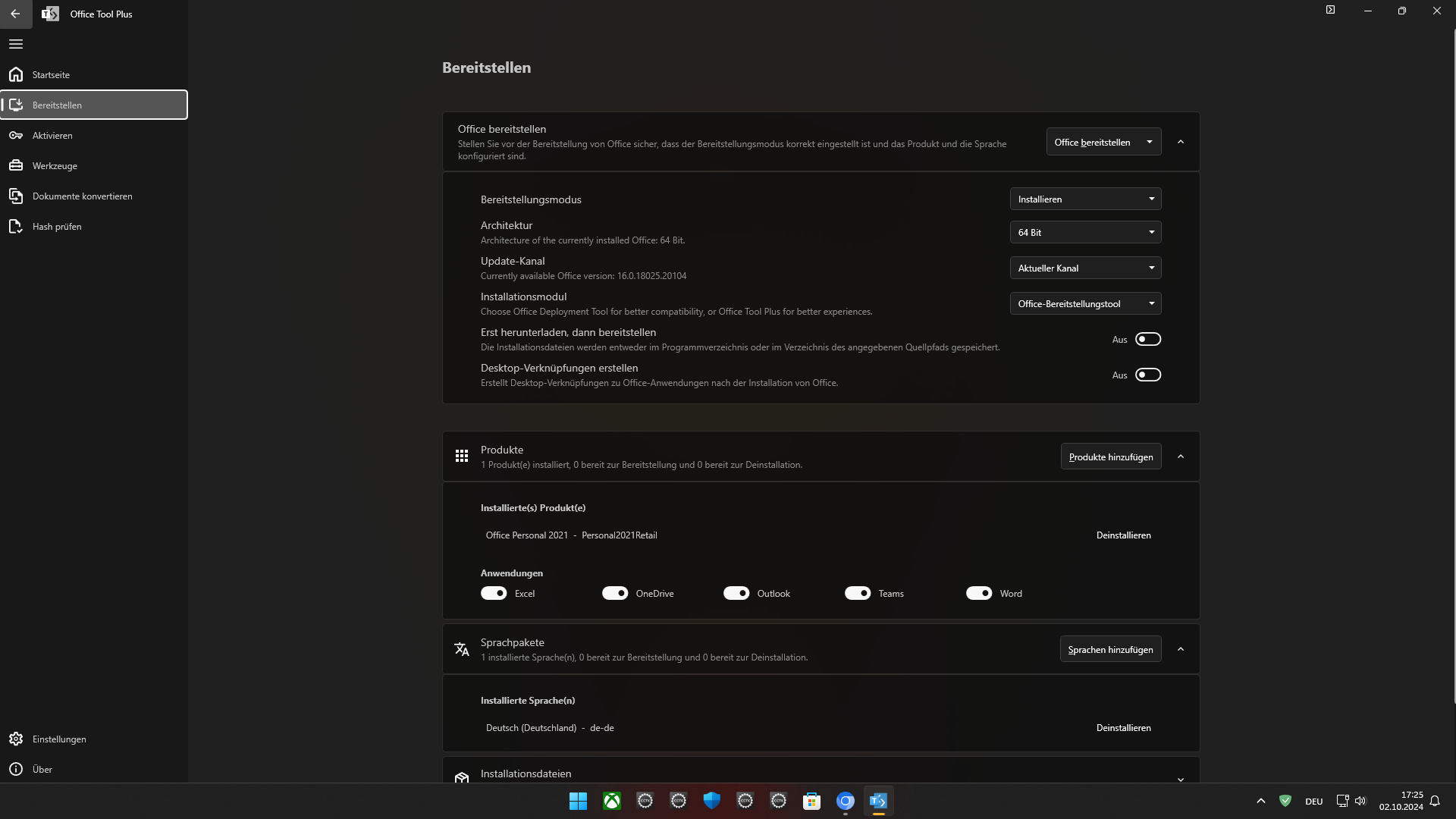This screenshot has height=819, width=1456.
Task: Open the Bereitstellungsmodus dropdown
Action: click(x=1085, y=199)
